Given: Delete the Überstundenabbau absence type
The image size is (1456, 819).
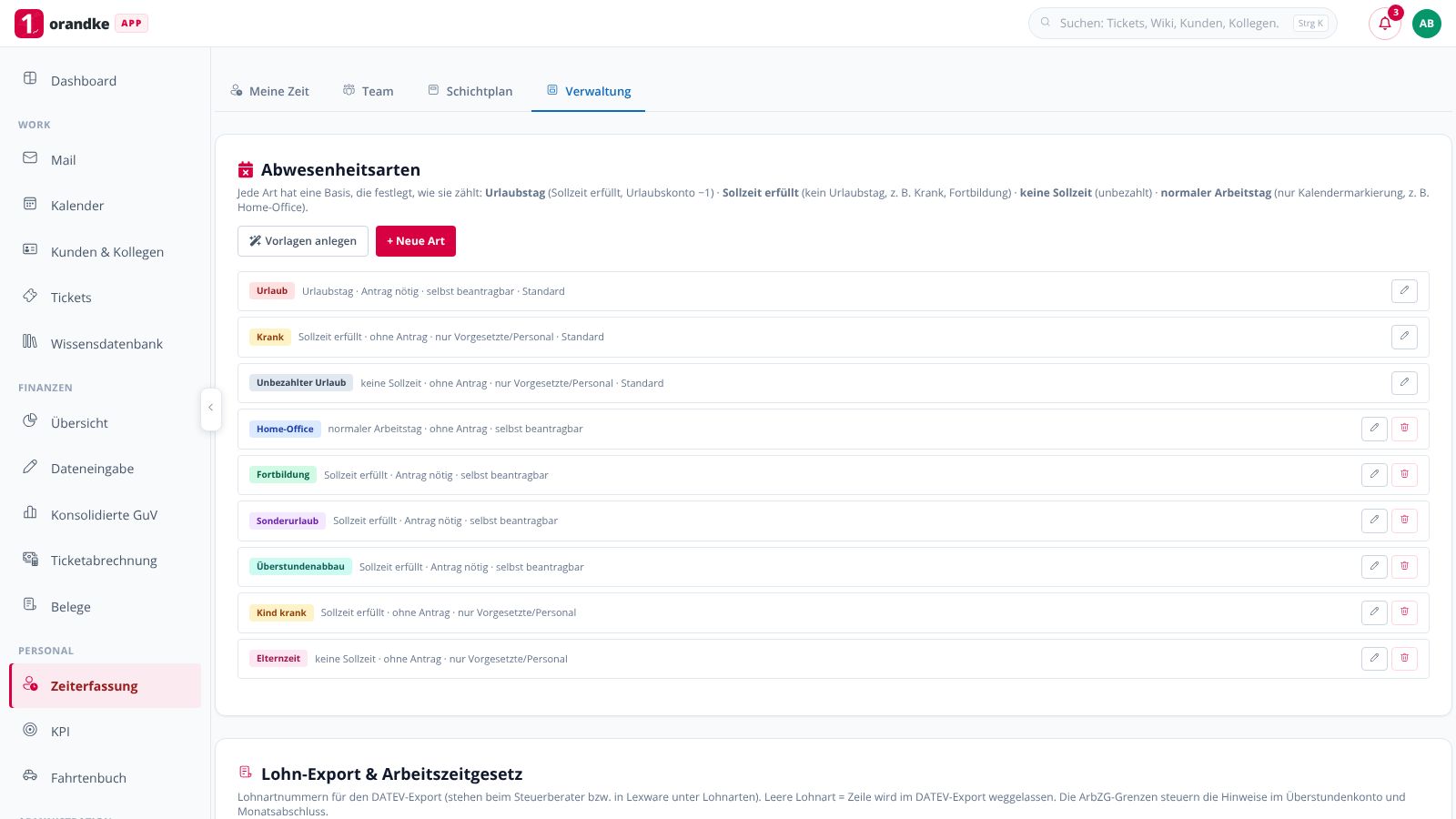Looking at the screenshot, I should [1404, 567].
